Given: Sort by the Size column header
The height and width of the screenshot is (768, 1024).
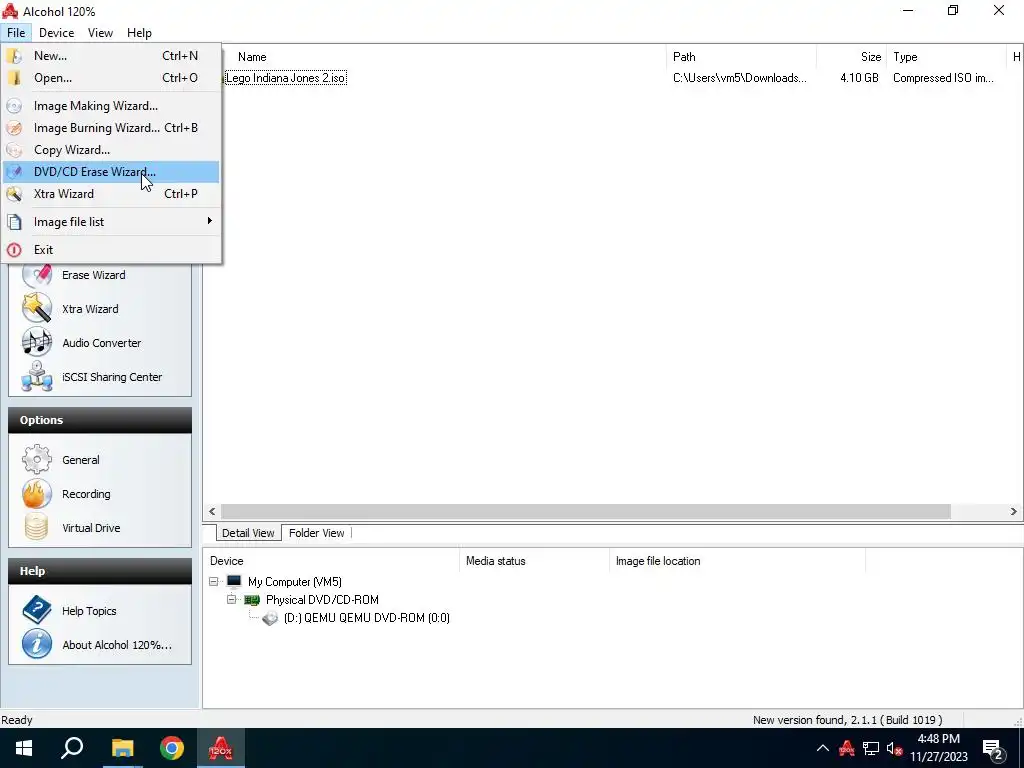Looking at the screenshot, I should pyautogui.click(x=871, y=57).
